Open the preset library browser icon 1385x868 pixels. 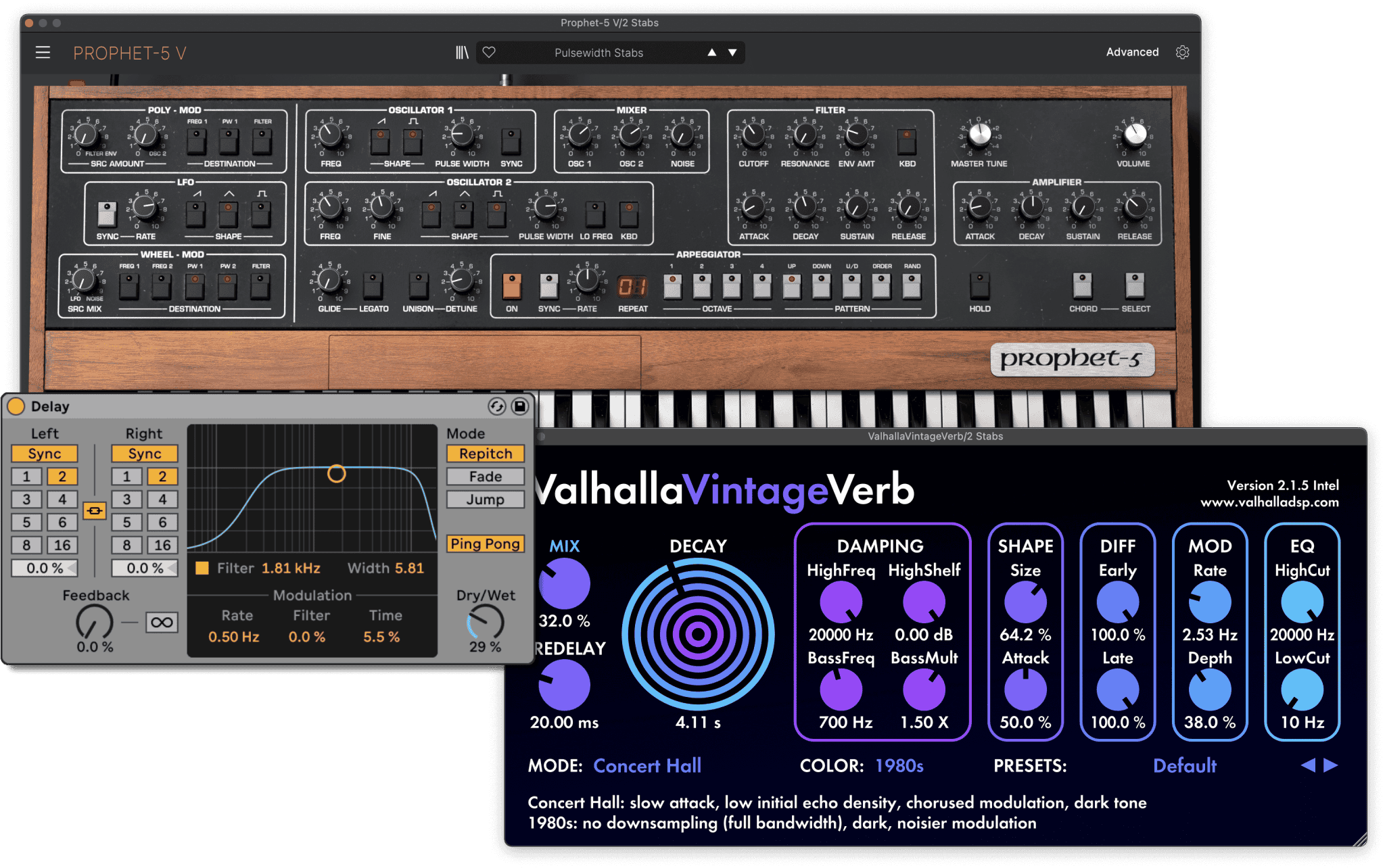pos(463,52)
